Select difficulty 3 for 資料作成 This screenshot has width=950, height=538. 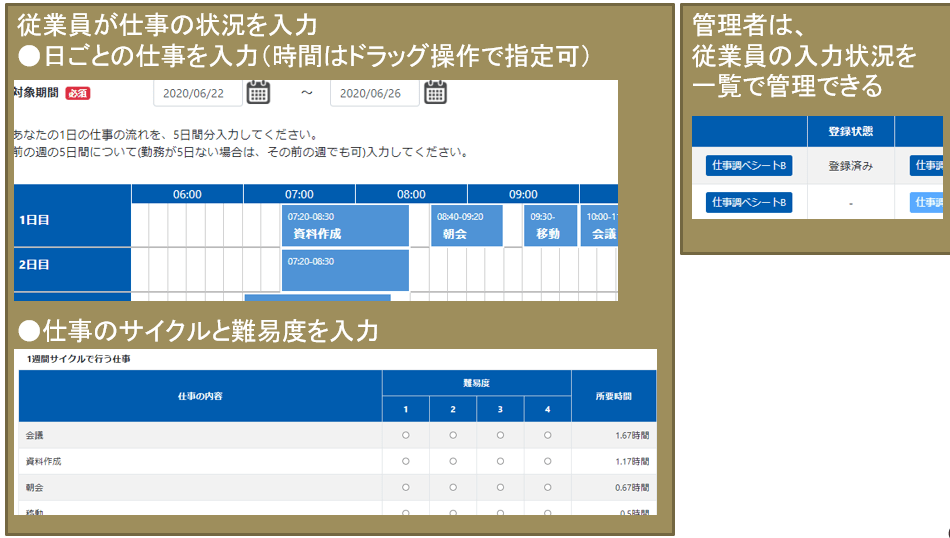click(500, 461)
